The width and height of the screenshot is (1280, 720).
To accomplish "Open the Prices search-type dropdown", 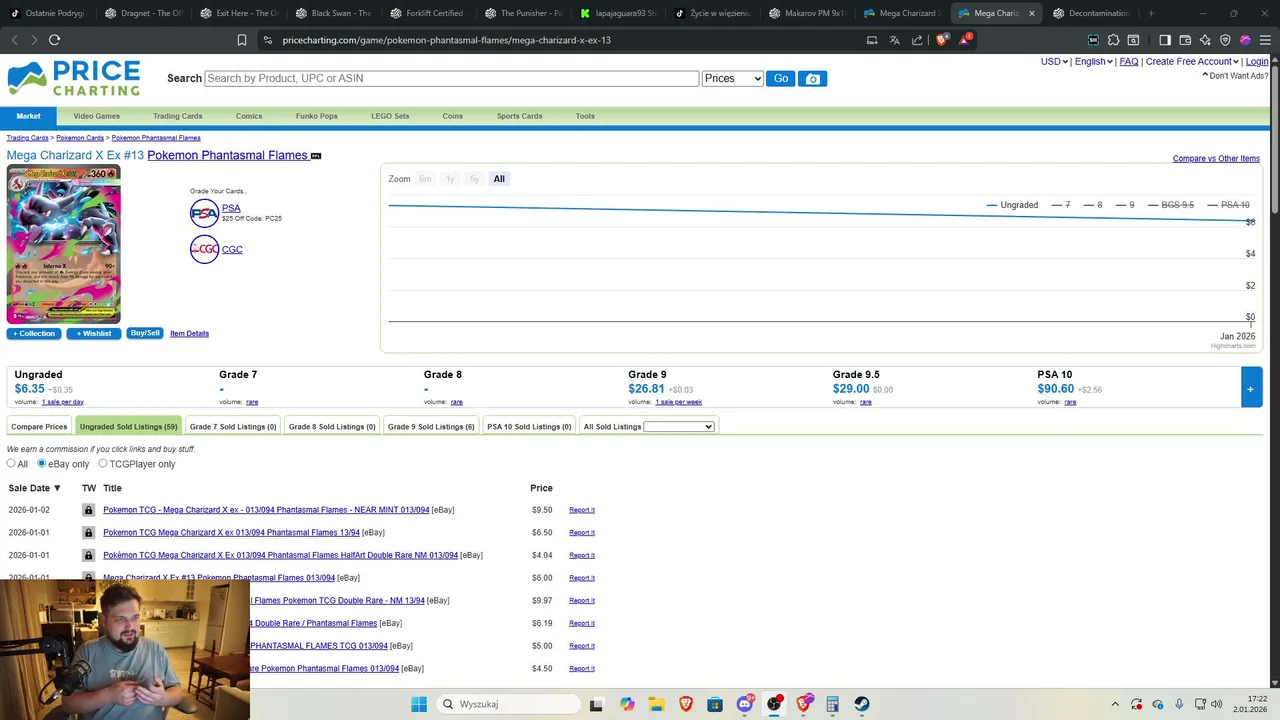I will (733, 78).
